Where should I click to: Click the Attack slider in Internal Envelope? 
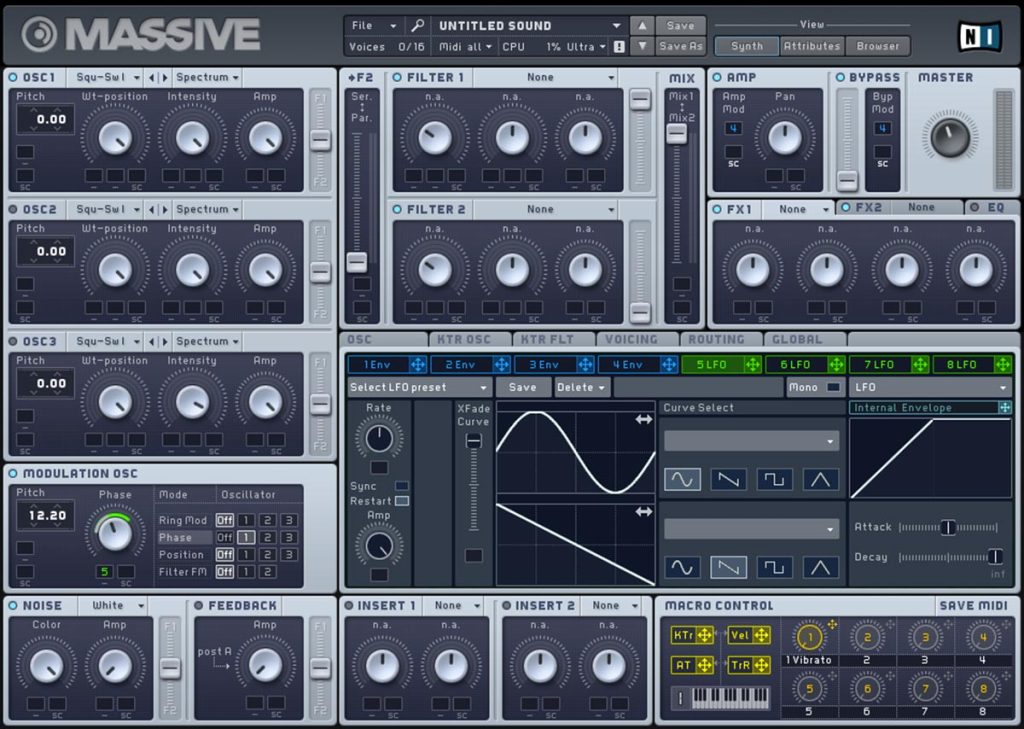point(948,527)
